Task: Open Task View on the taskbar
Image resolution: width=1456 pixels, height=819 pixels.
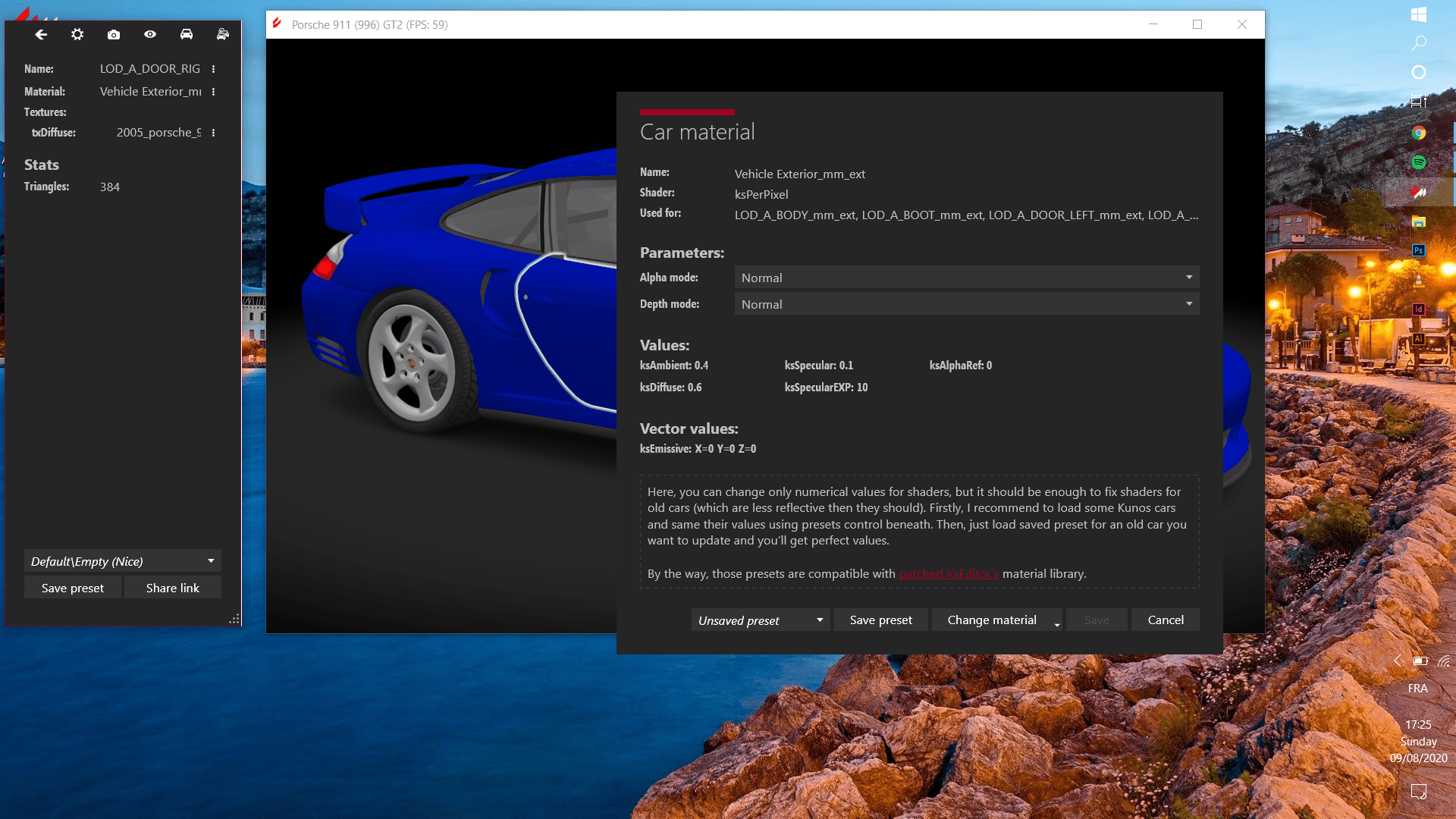Action: coord(1419,102)
